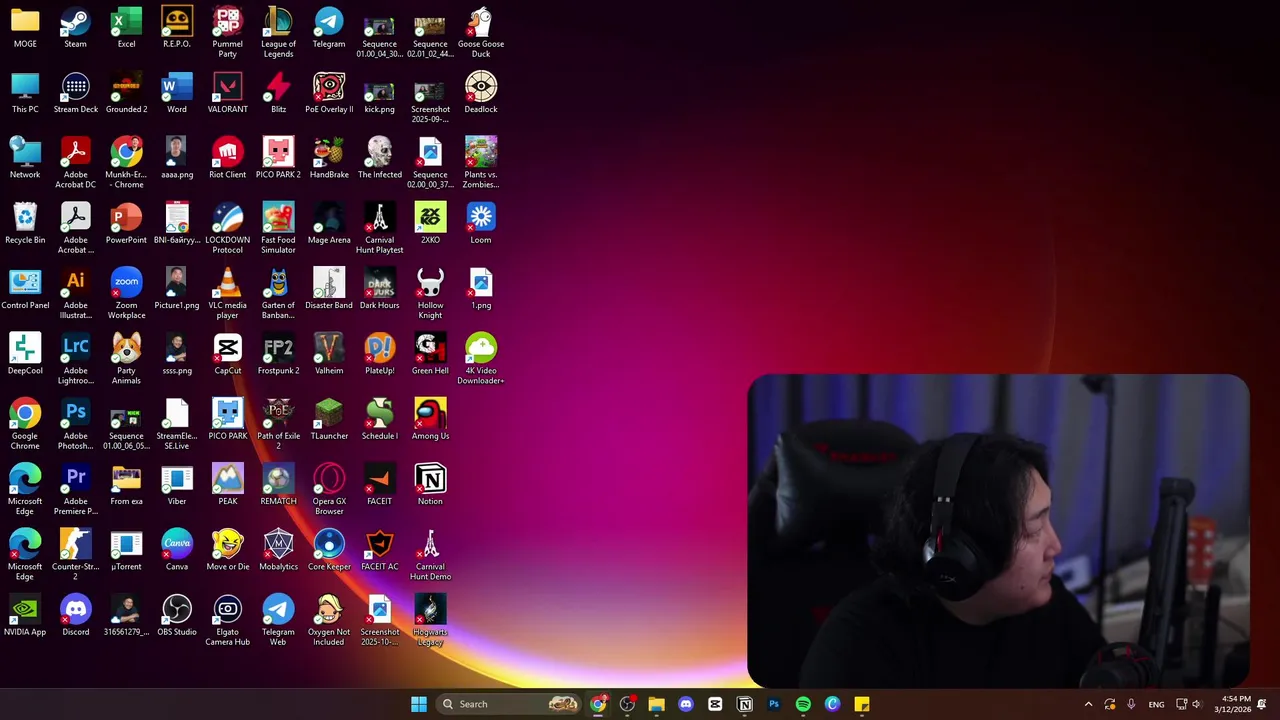Select the Elgato Camera Hub icon

pos(227,620)
